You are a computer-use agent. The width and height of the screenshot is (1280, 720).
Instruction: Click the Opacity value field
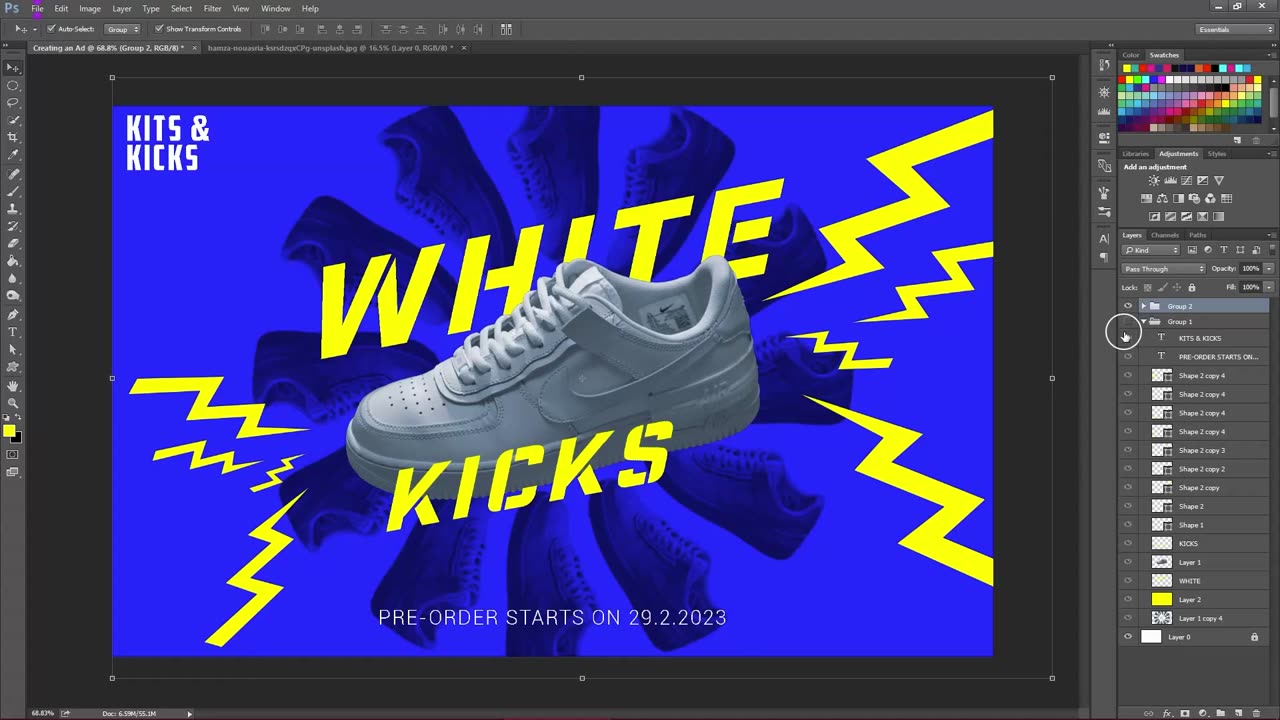pos(1250,269)
